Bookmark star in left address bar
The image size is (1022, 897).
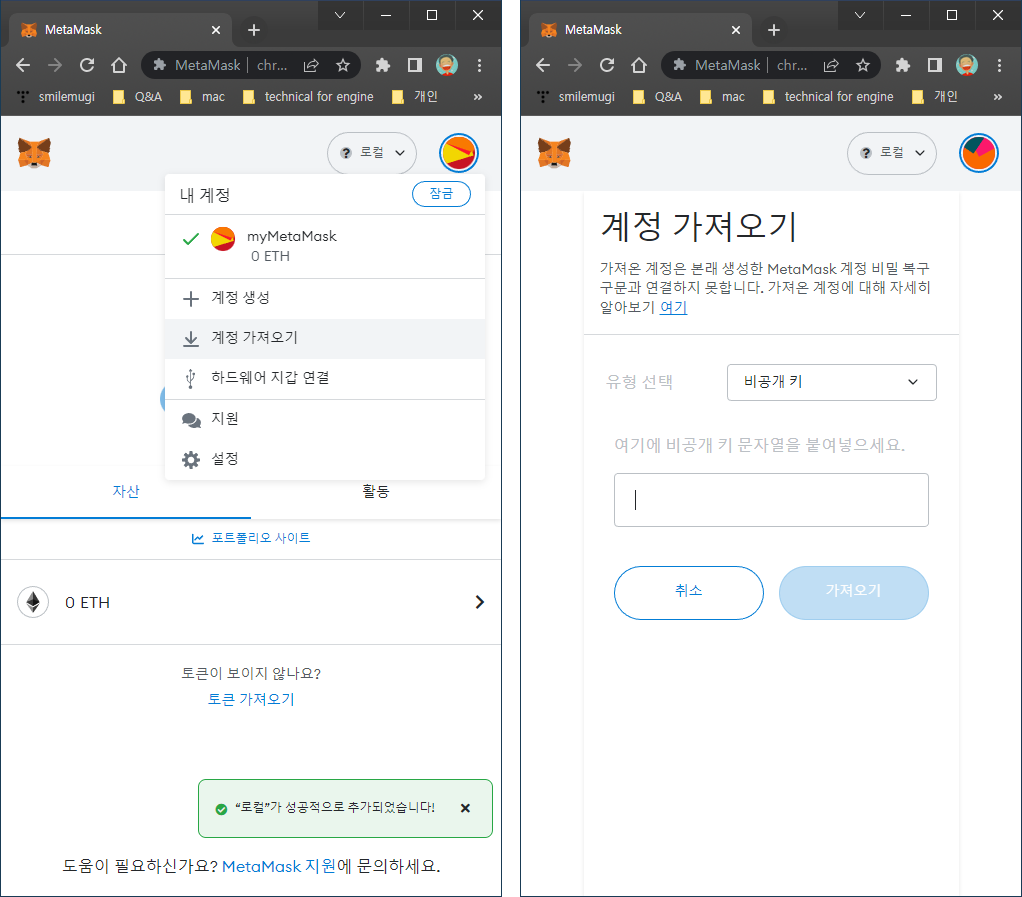[x=343, y=65]
